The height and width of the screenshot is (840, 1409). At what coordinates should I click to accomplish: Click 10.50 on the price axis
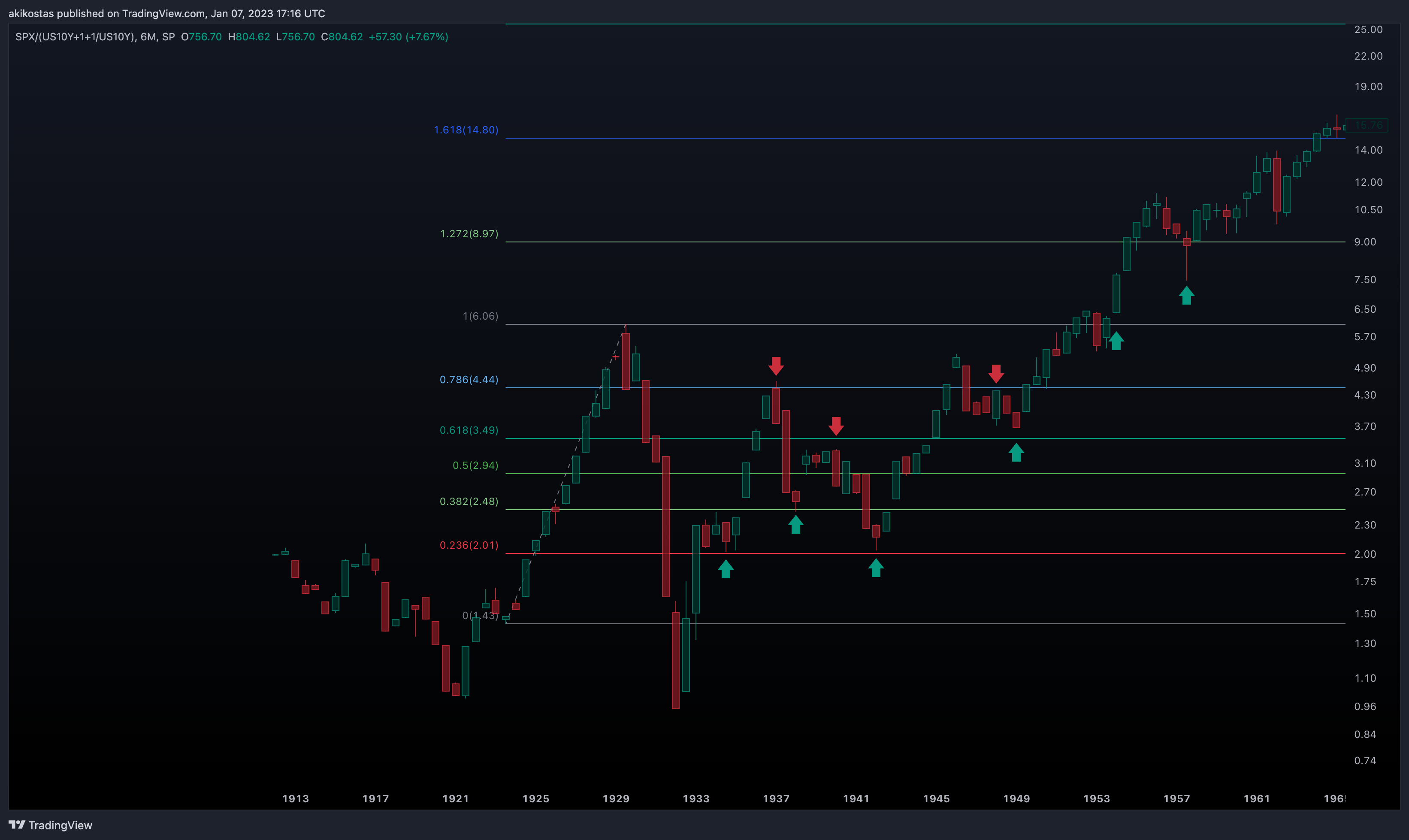pyautogui.click(x=1368, y=210)
